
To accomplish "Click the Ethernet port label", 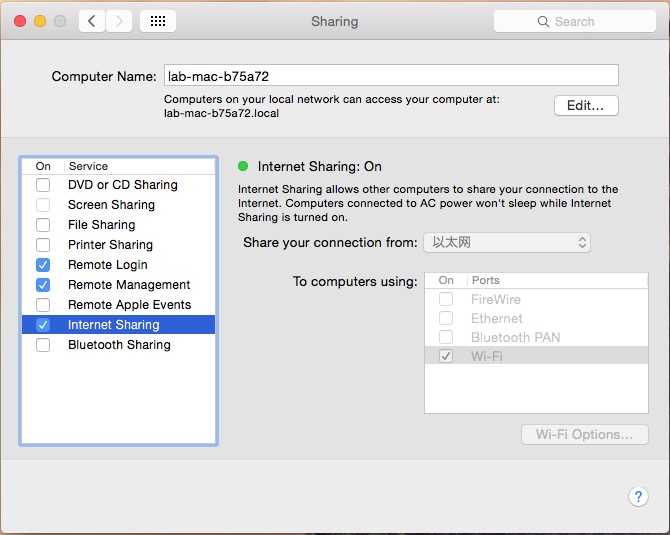I will pyautogui.click(x=497, y=318).
